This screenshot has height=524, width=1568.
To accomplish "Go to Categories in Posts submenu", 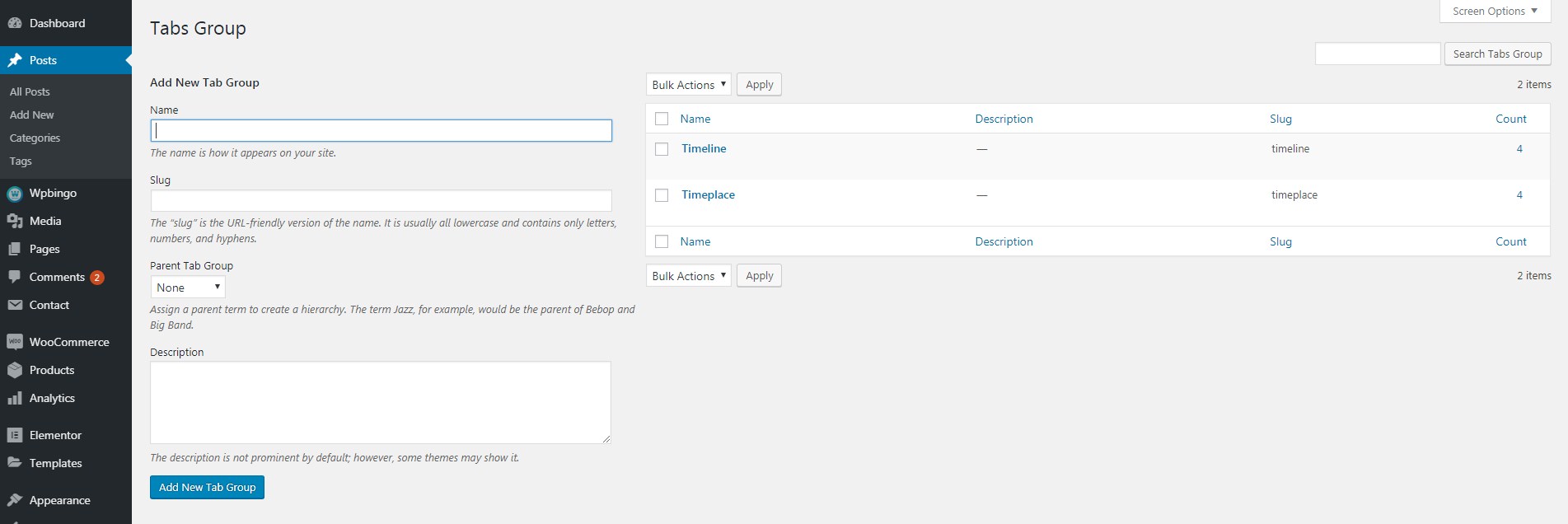I will point(35,138).
